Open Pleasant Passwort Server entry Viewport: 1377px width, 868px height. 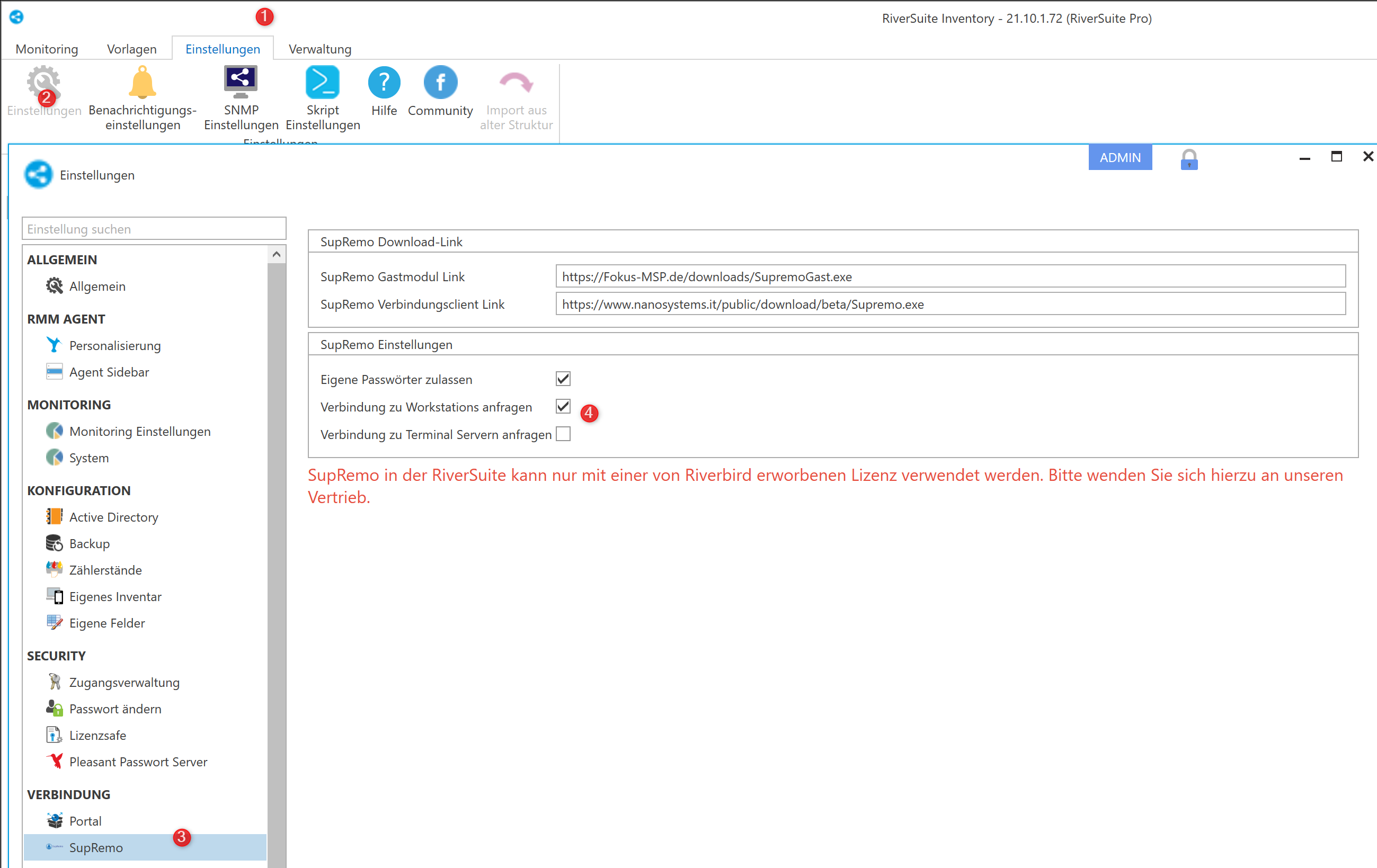pos(145,762)
